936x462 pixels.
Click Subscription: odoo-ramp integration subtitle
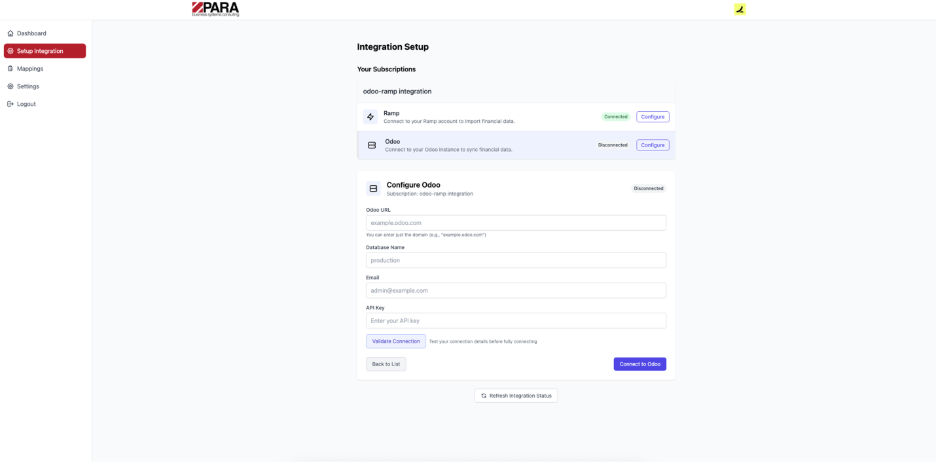pos(430,194)
